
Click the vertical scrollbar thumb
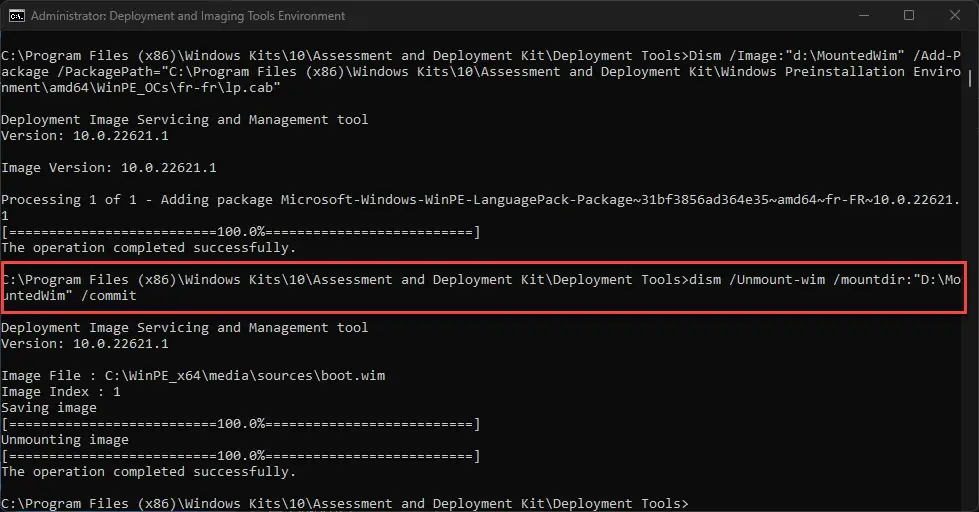970,78
